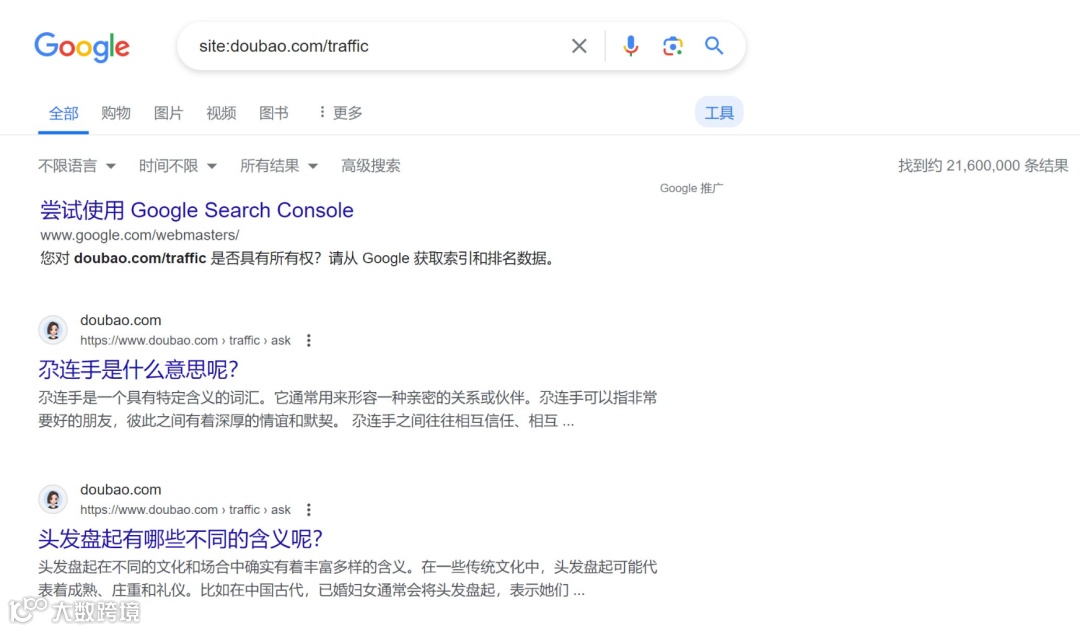Open the 时间不限 dropdown

pos(178,166)
